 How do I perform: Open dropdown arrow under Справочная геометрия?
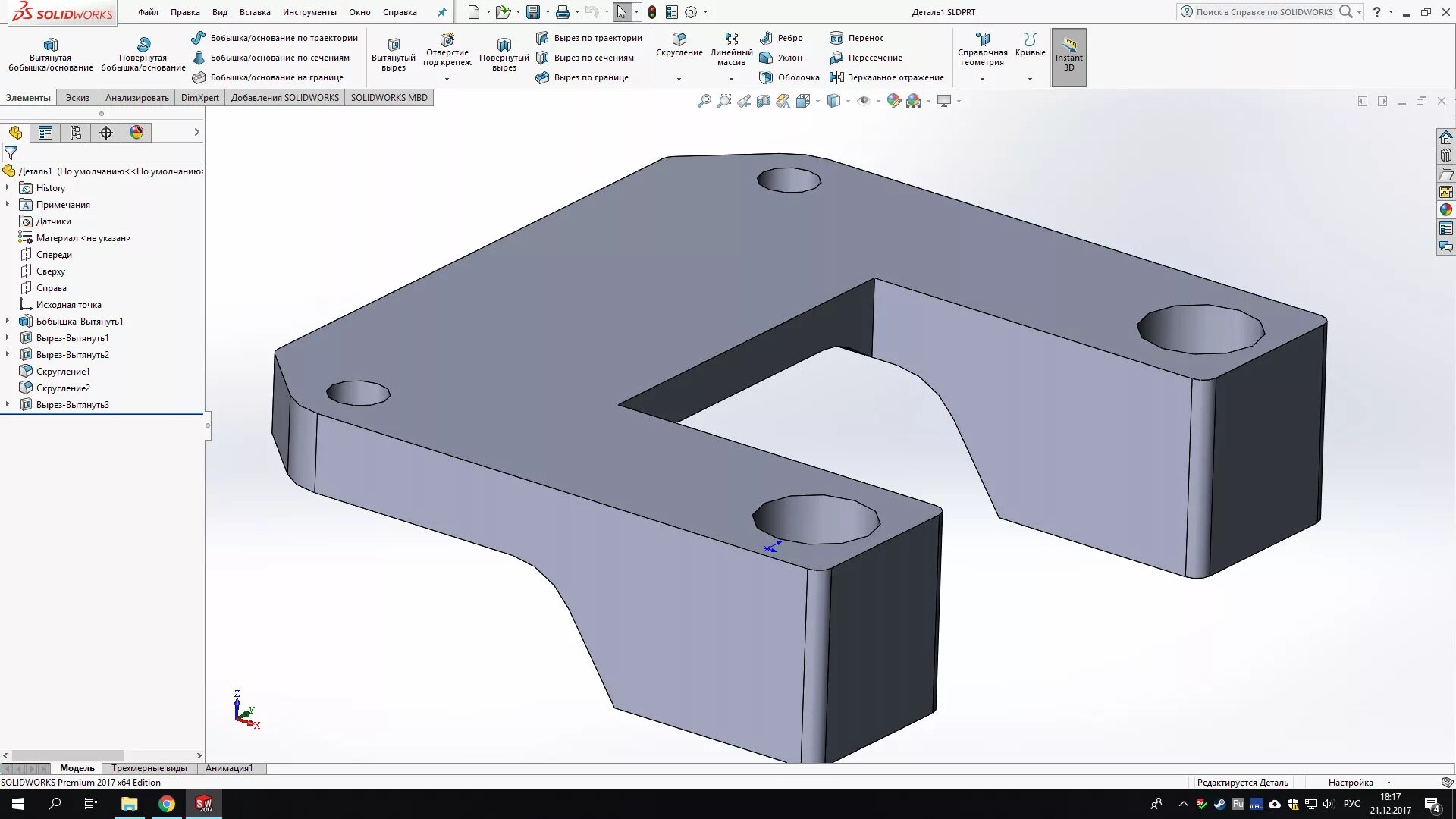click(982, 79)
